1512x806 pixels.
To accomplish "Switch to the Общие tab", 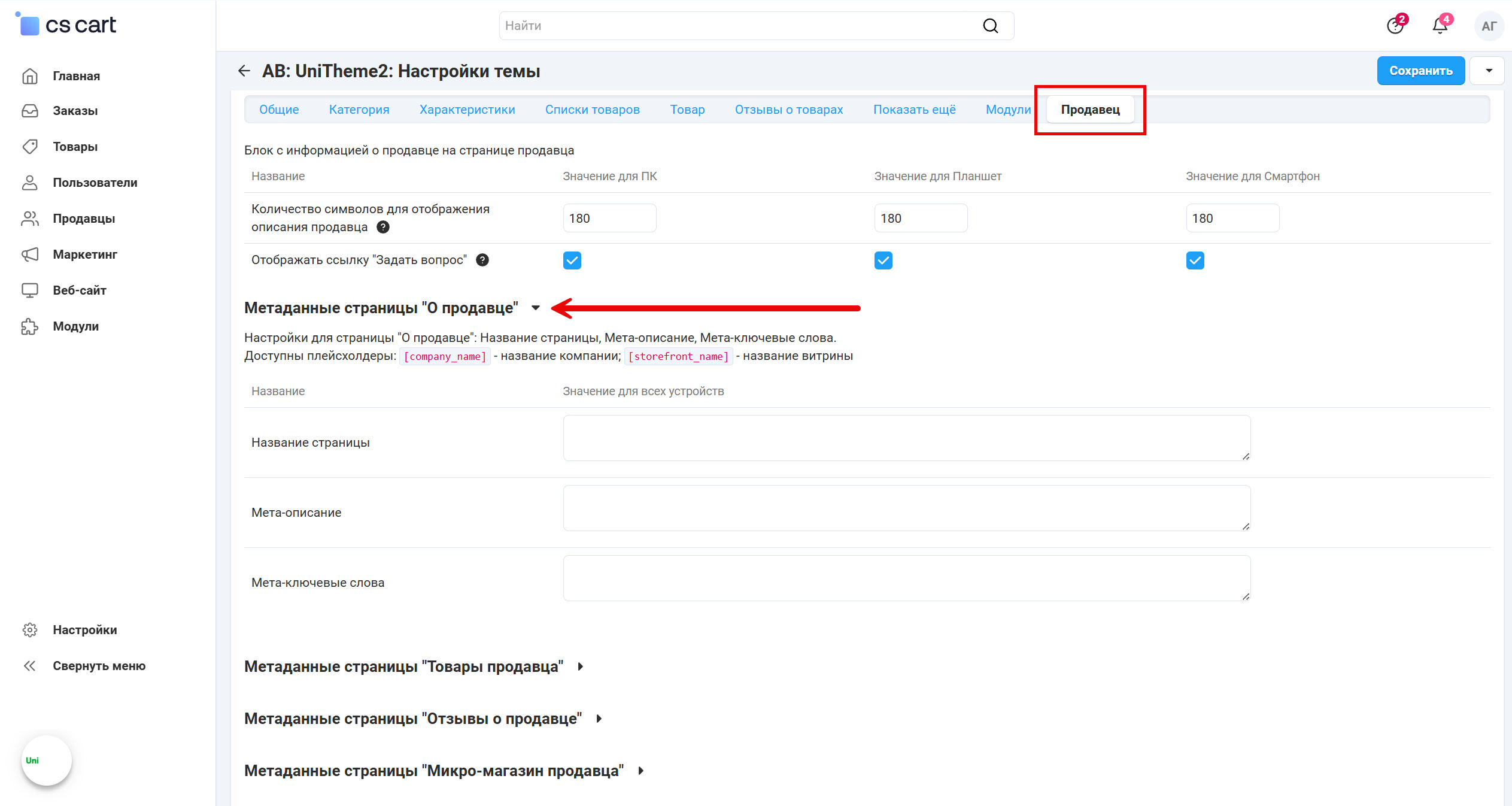I will coord(279,110).
